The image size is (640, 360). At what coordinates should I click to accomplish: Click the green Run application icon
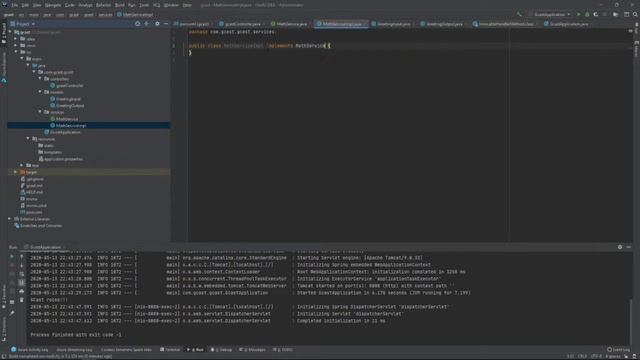(x=578, y=14)
